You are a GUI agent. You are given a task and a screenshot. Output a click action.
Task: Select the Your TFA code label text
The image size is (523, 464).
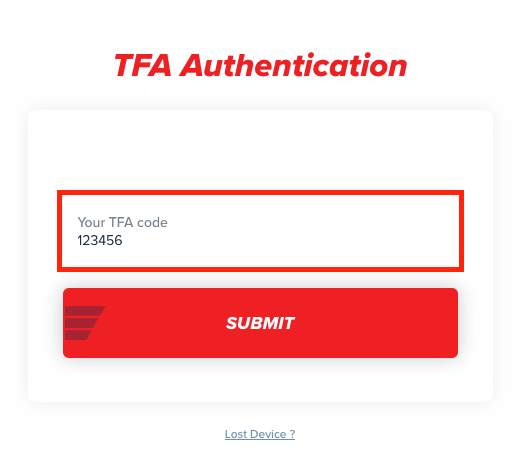[x=122, y=222]
